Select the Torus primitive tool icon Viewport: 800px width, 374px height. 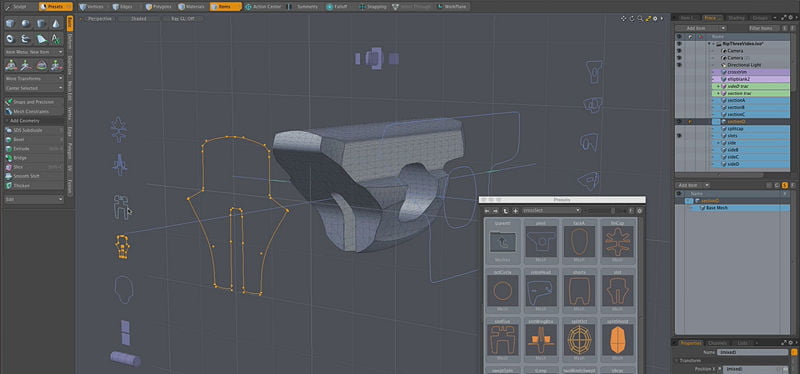point(10,39)
